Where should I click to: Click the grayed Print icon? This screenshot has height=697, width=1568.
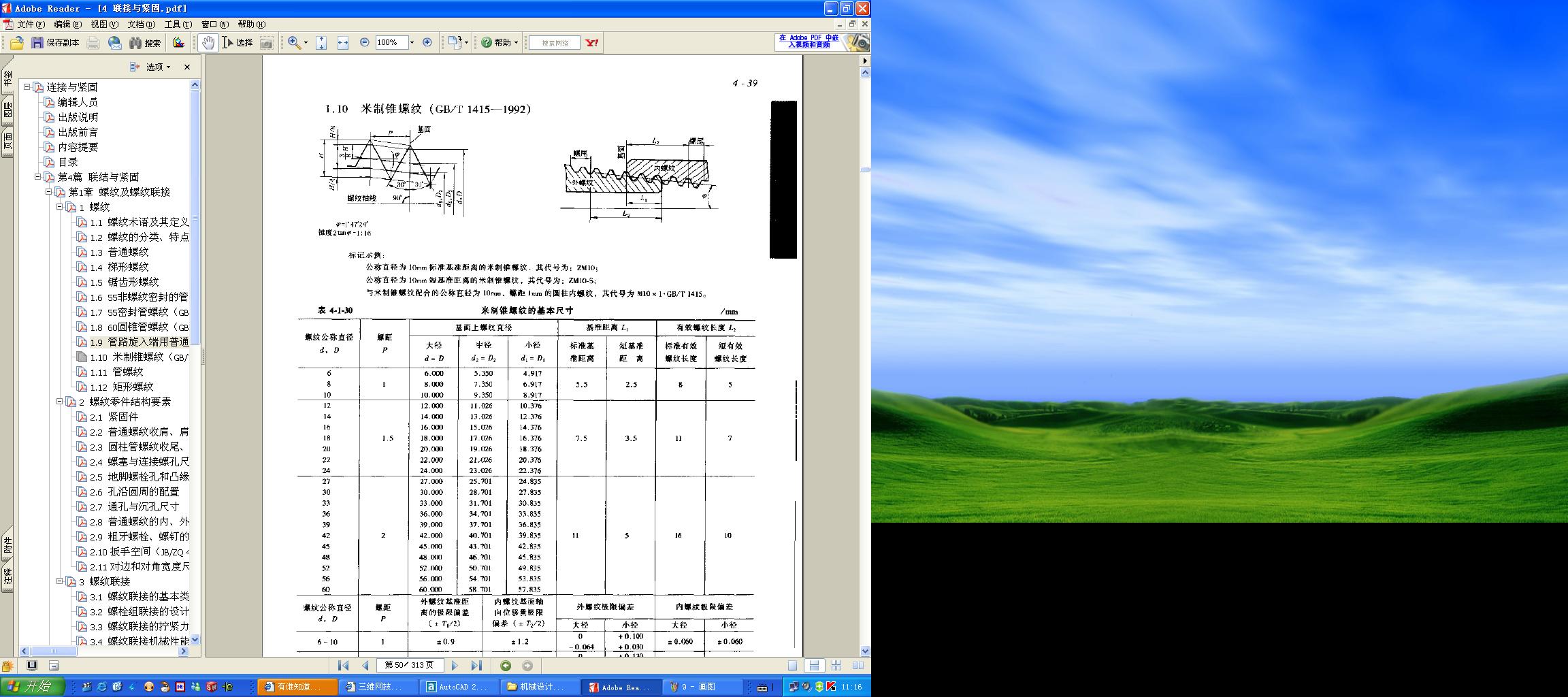[x=93, y=43]
